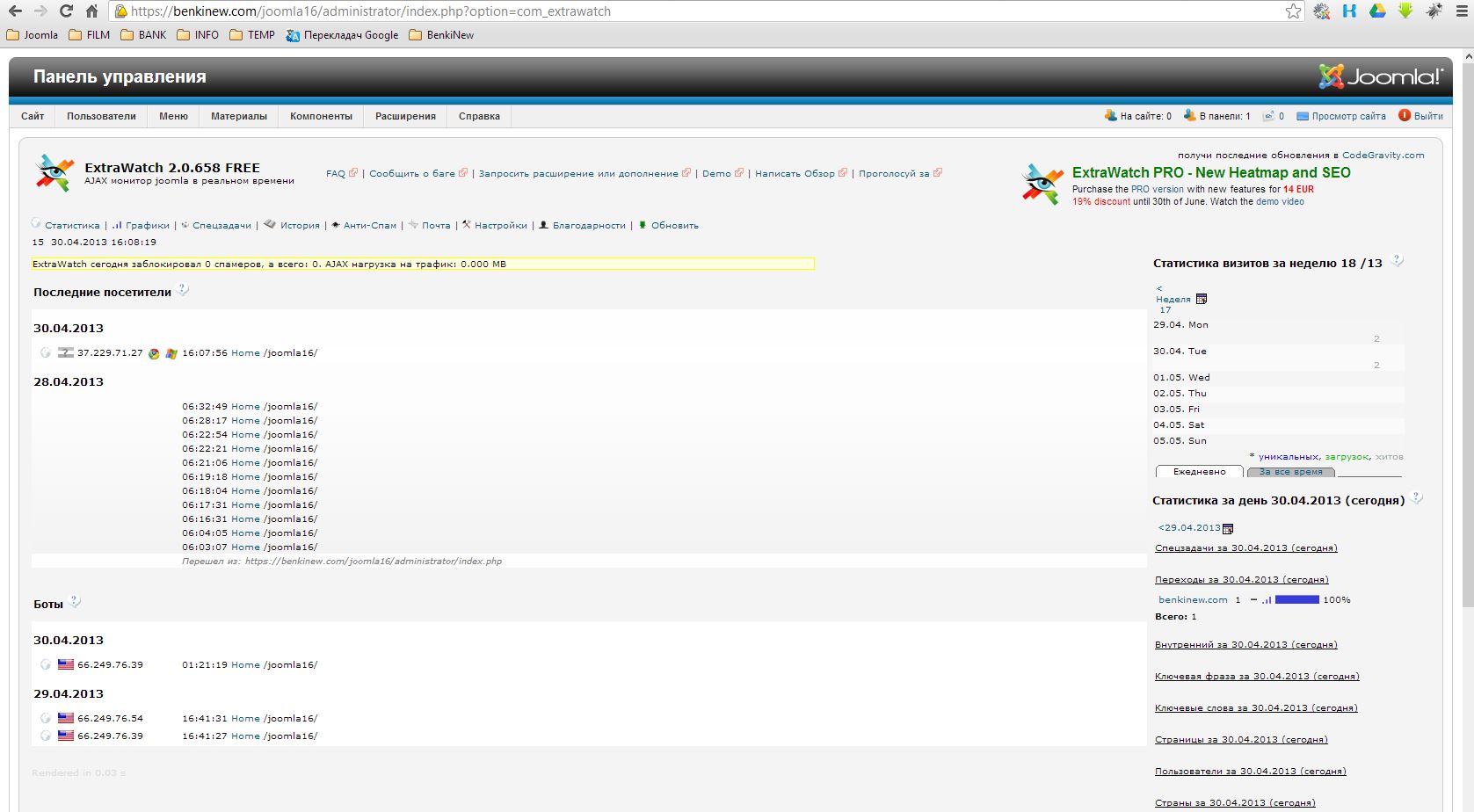Select the Ежедневно tab
The width and height of the screenshot is (1474, 812).
pos(1199,472)
